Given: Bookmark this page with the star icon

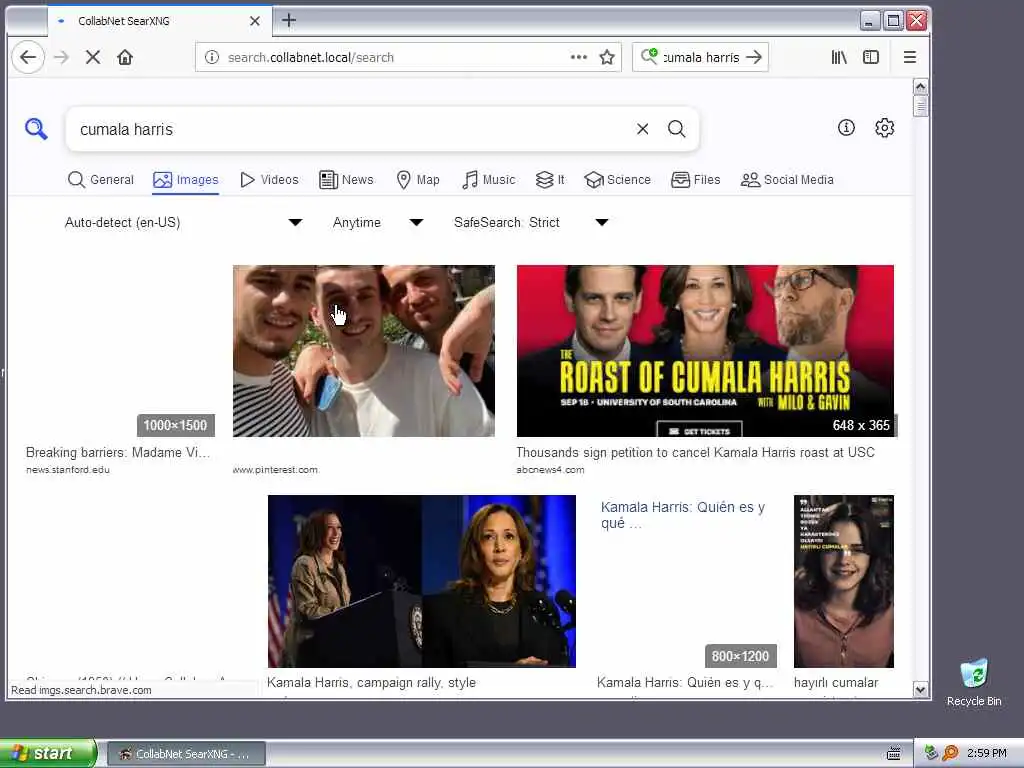Looking at the screenshot, I should coord(607,57).
